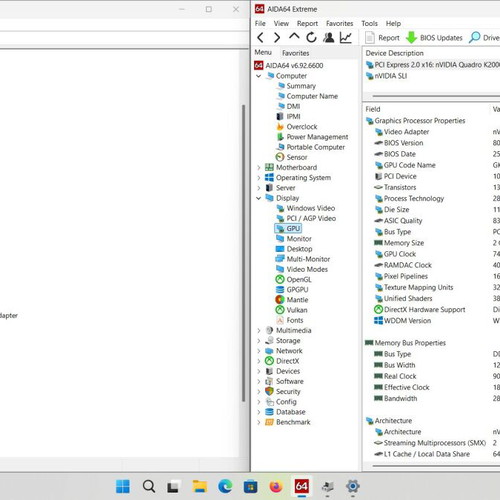
Task: Select Summary under Computer
Action: [296, 86]
